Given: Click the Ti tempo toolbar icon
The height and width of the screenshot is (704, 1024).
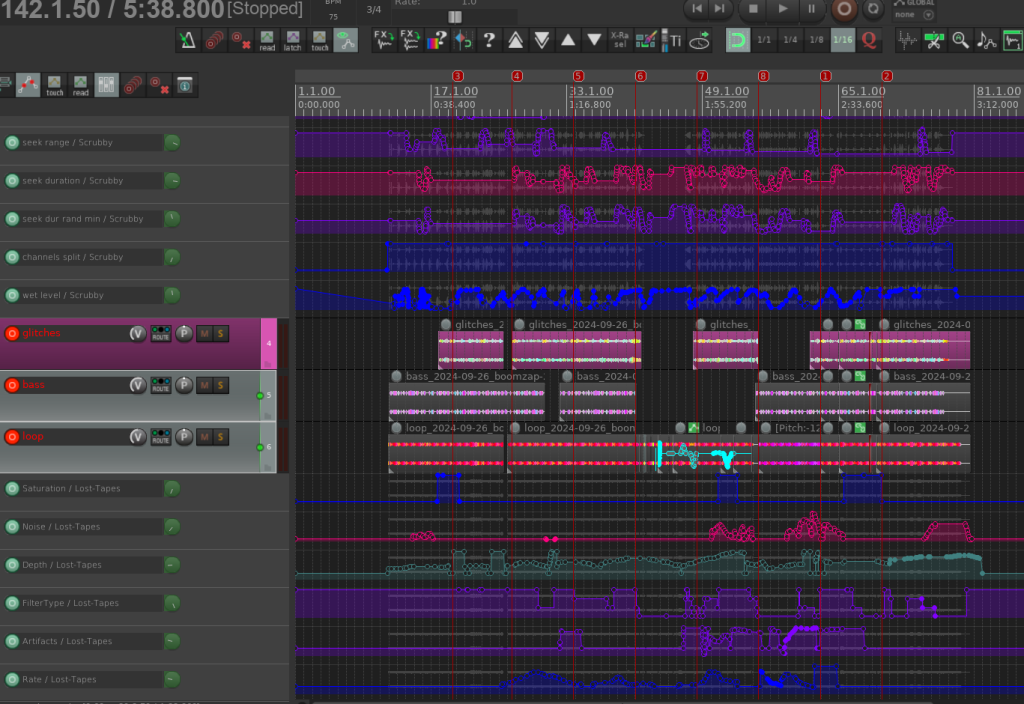Looking at the screenshot, I should [x=676, y=41].
